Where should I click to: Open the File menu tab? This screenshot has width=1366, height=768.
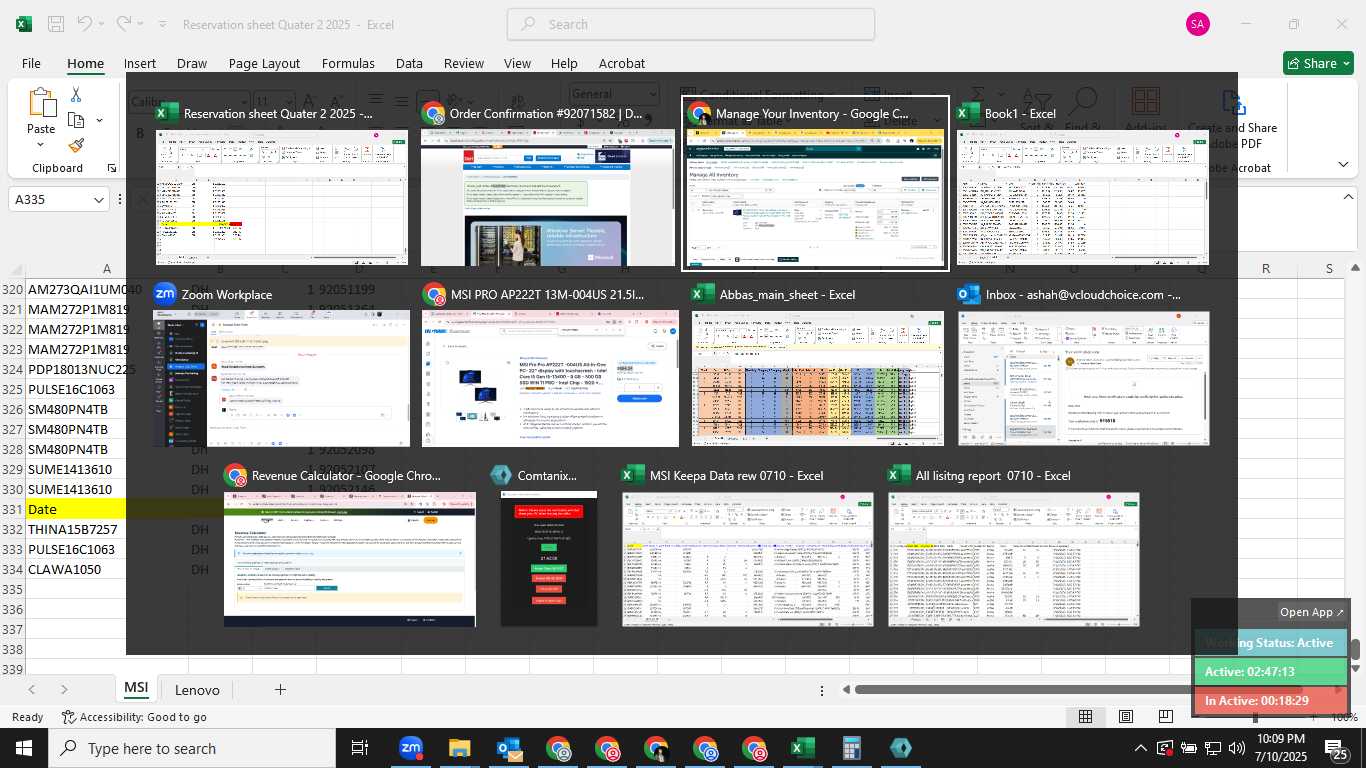pyautogui.click(x=31, y=63)
